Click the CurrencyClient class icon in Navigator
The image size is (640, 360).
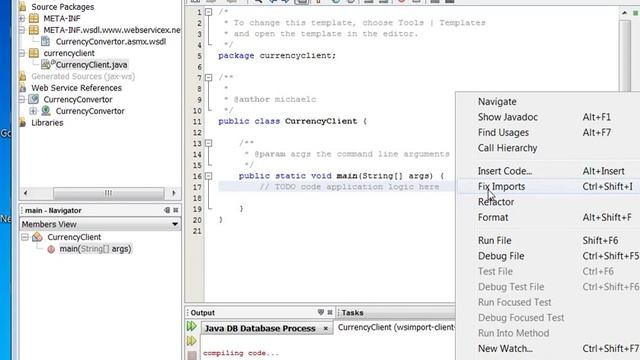coord(38,237)
